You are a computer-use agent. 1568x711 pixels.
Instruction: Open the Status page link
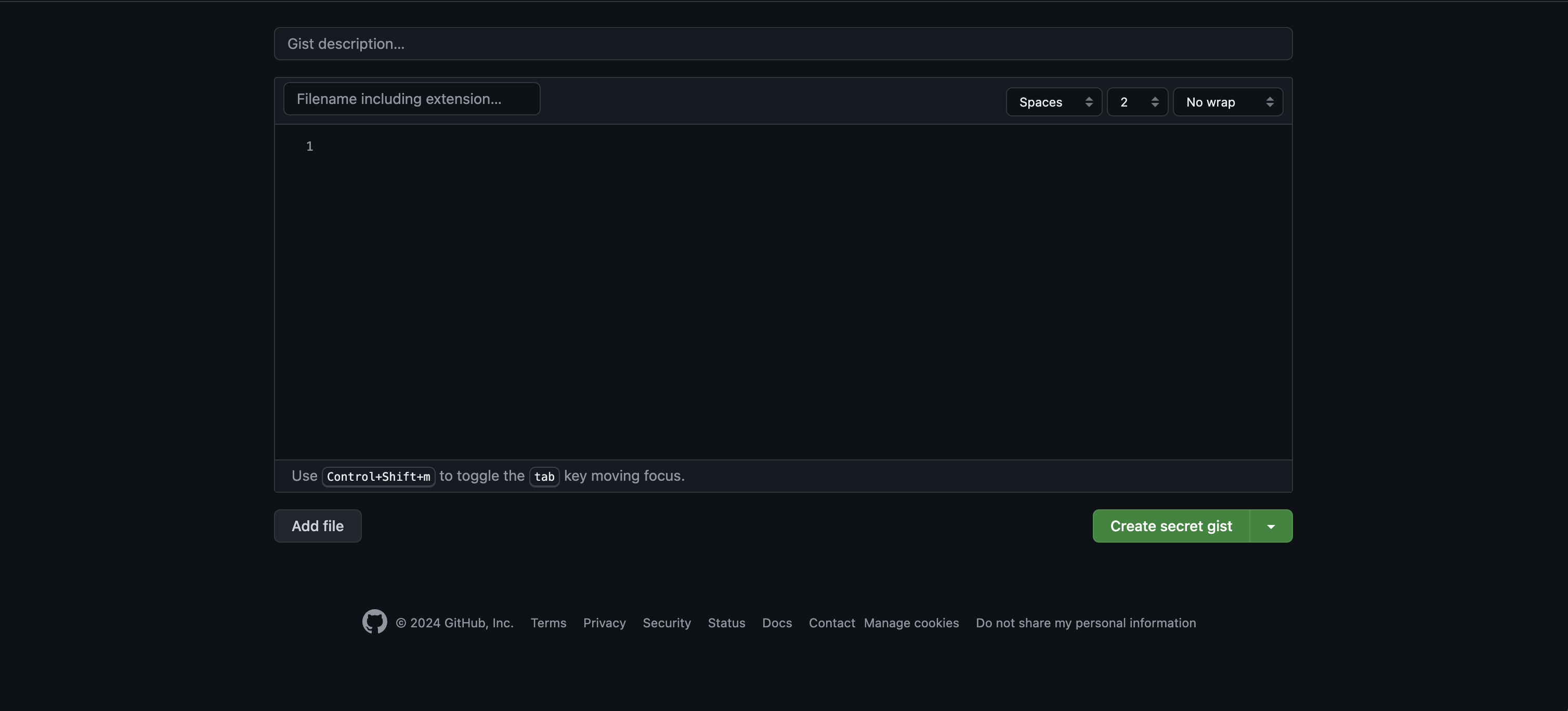pyautogui.click(x=726, y=623)
